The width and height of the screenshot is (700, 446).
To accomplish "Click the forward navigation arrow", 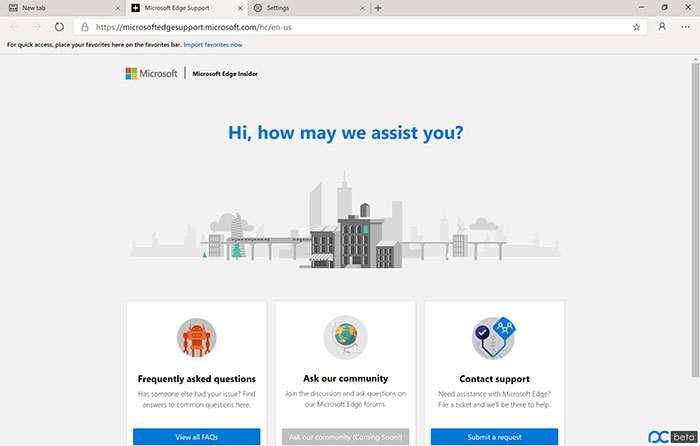I will (37, 27).
